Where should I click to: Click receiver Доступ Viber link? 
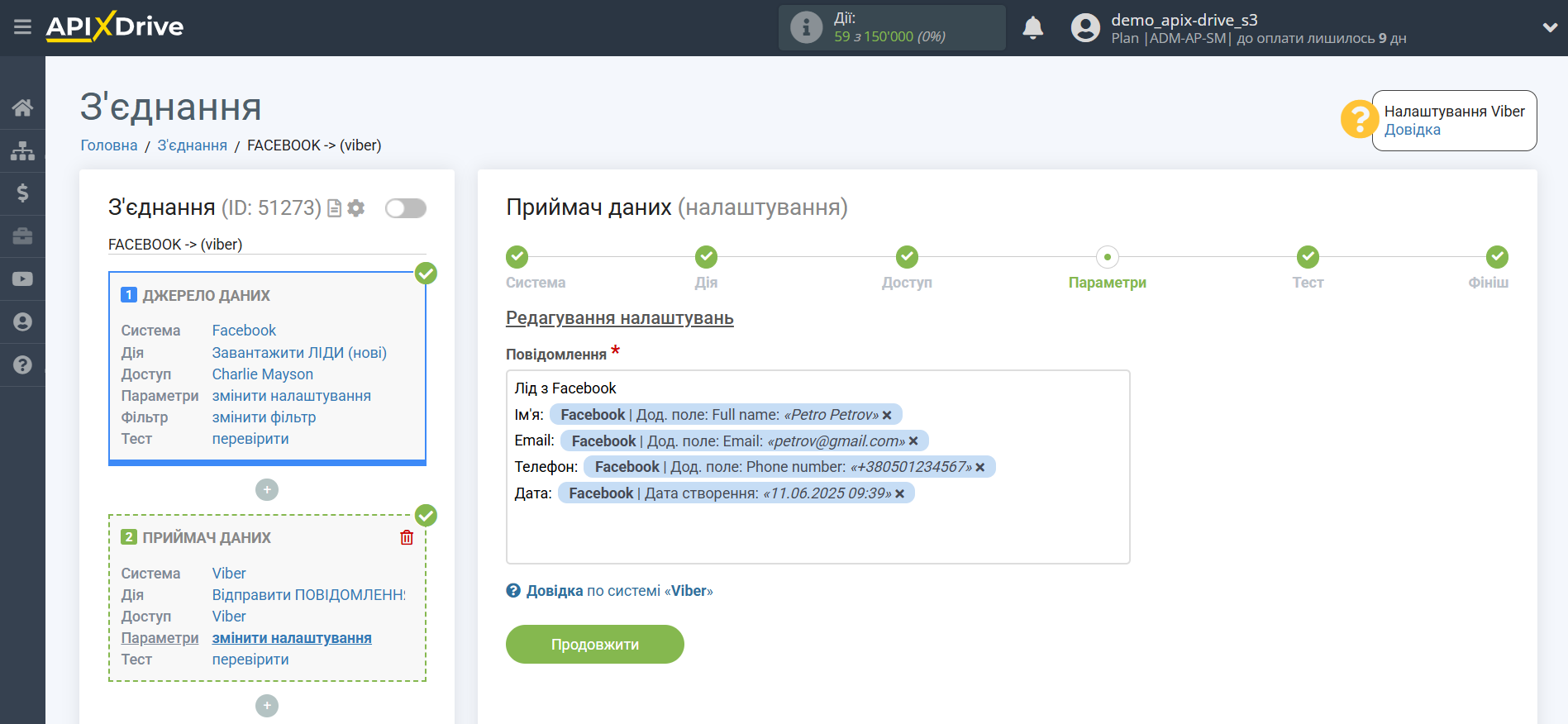tap(229, 617)
